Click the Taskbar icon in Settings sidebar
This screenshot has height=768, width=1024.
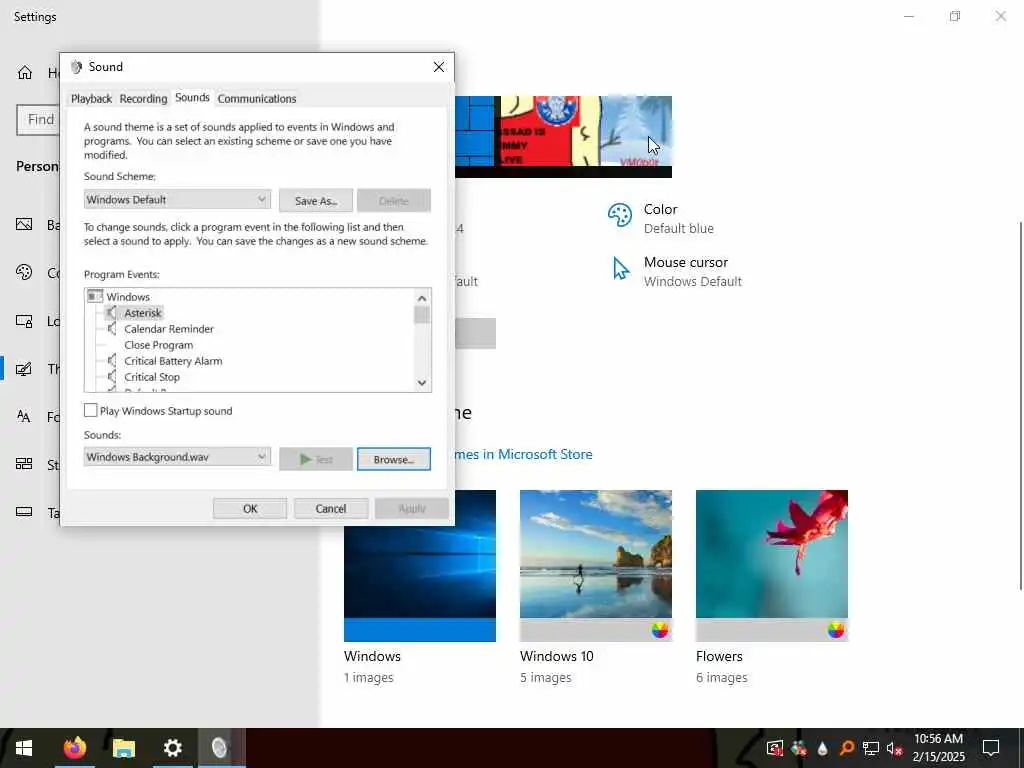(x=24, y=512)
